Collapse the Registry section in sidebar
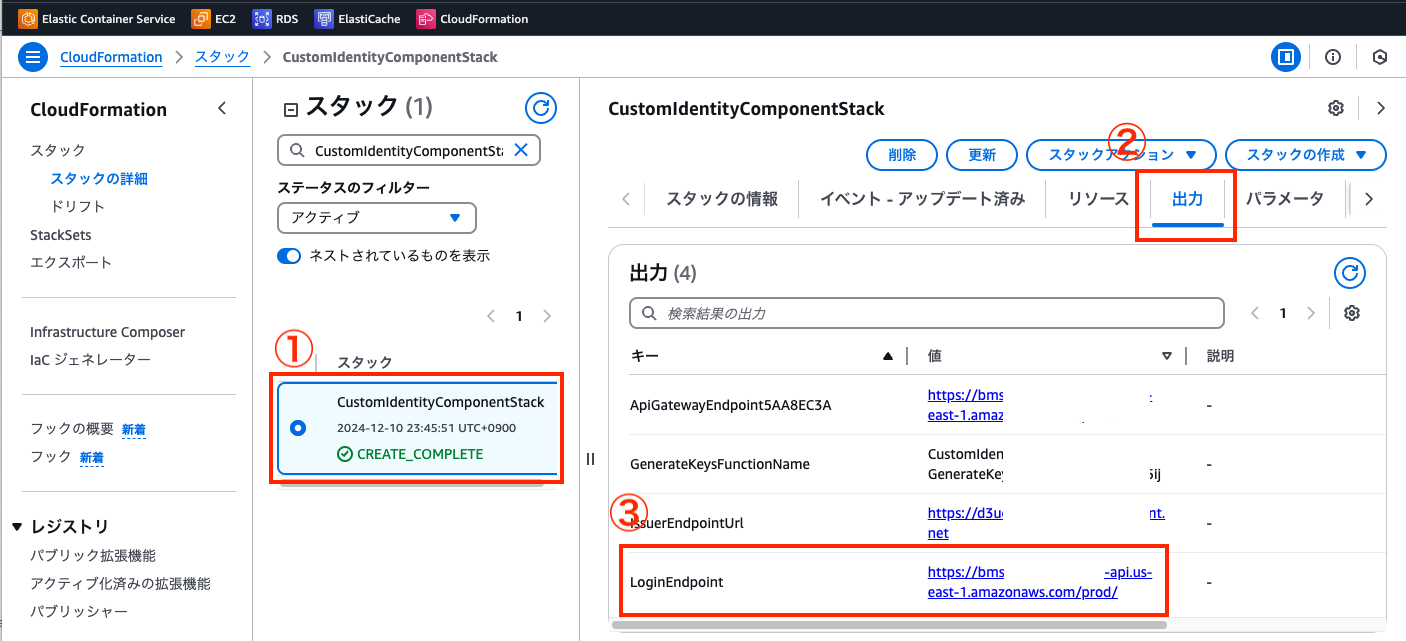Viewport: 1406px width, 641px height. click(17, 526)
